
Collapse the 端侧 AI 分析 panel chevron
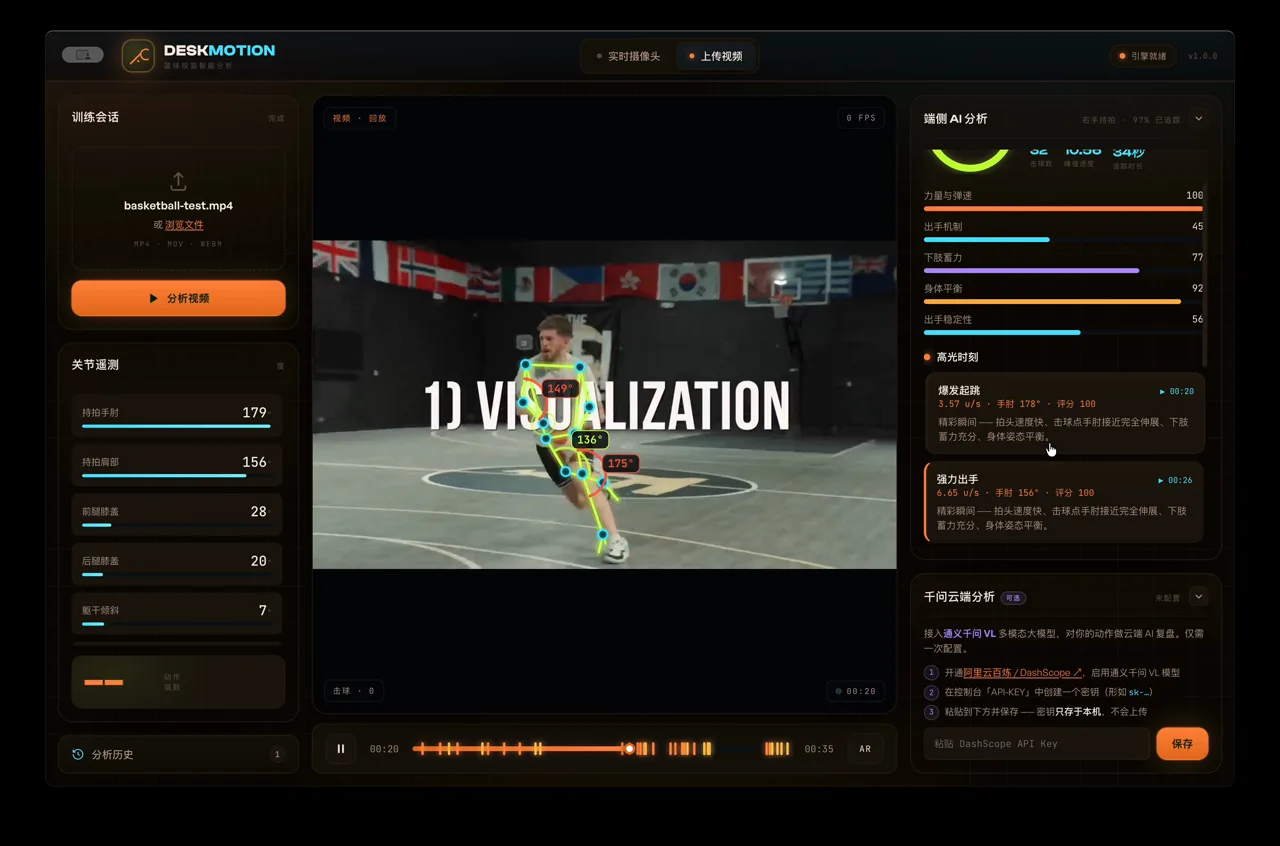1198,118
